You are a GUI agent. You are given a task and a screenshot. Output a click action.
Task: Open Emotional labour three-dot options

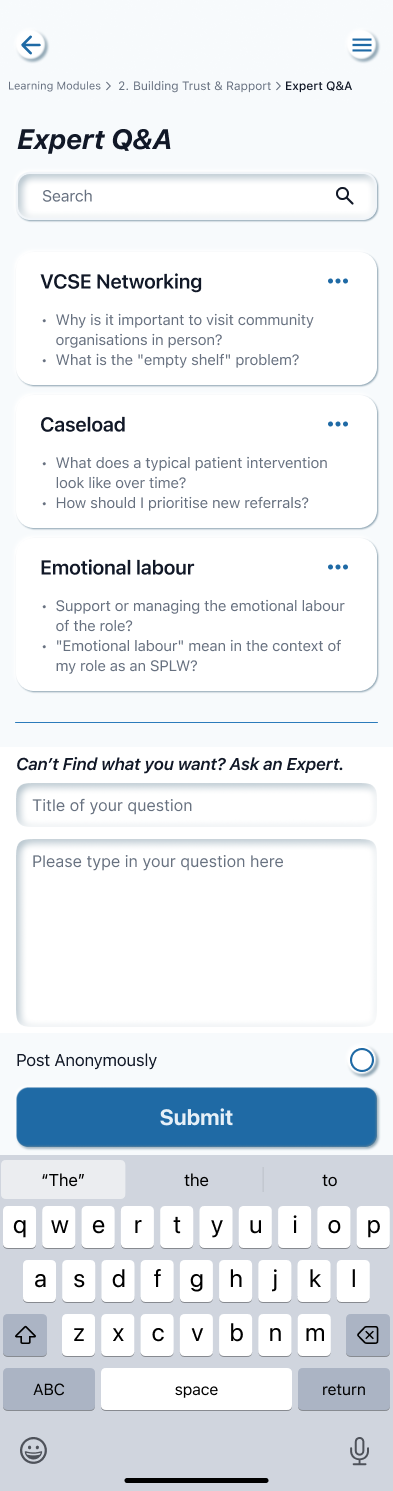pos(338,567)
